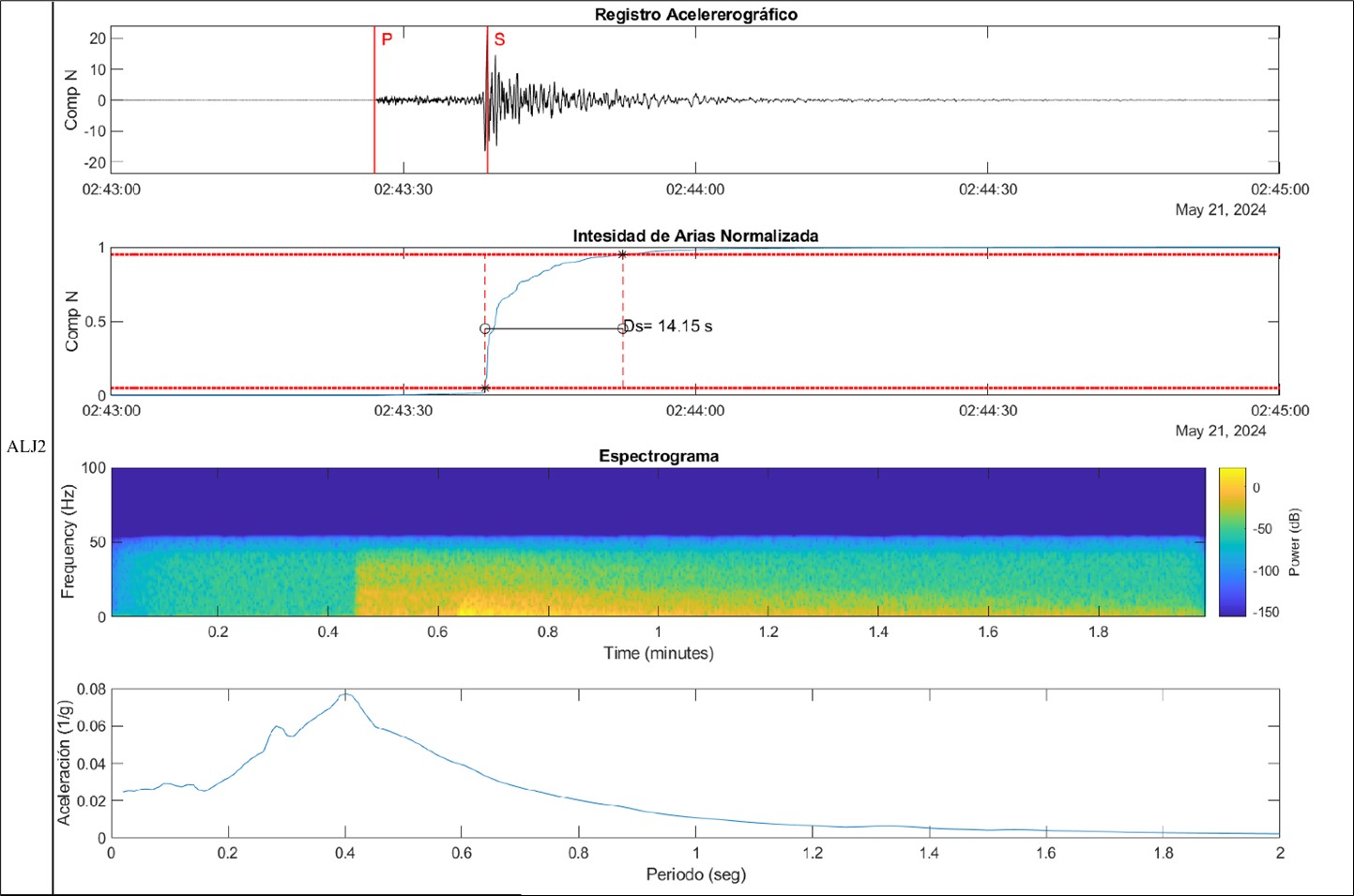Click the 20 tick on the accelerogram axis
The height and width of the screenshot is (896, 1354).
(98, 38)
